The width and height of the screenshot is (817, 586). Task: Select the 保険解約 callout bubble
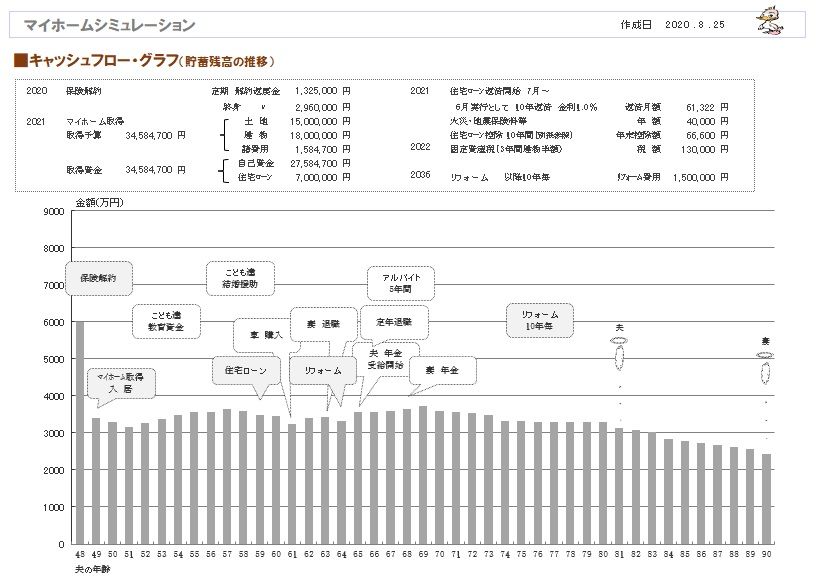click(x=98, y=278)
